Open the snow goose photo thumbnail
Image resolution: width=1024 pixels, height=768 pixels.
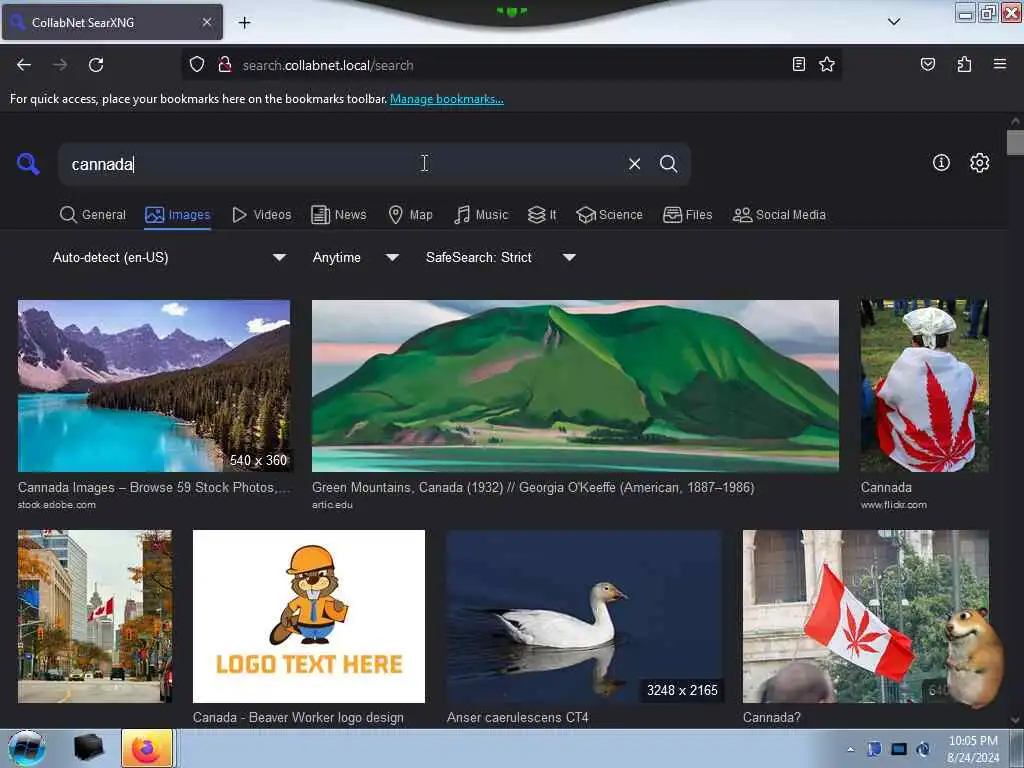click(584, 616)
